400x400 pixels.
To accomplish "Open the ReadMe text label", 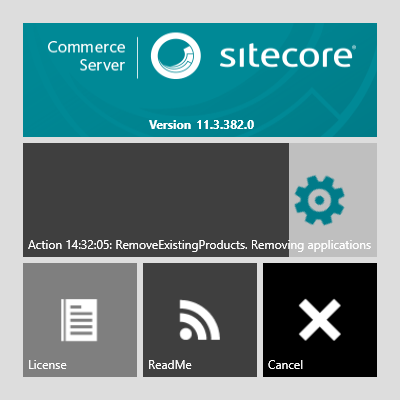I will coord(170,365).
